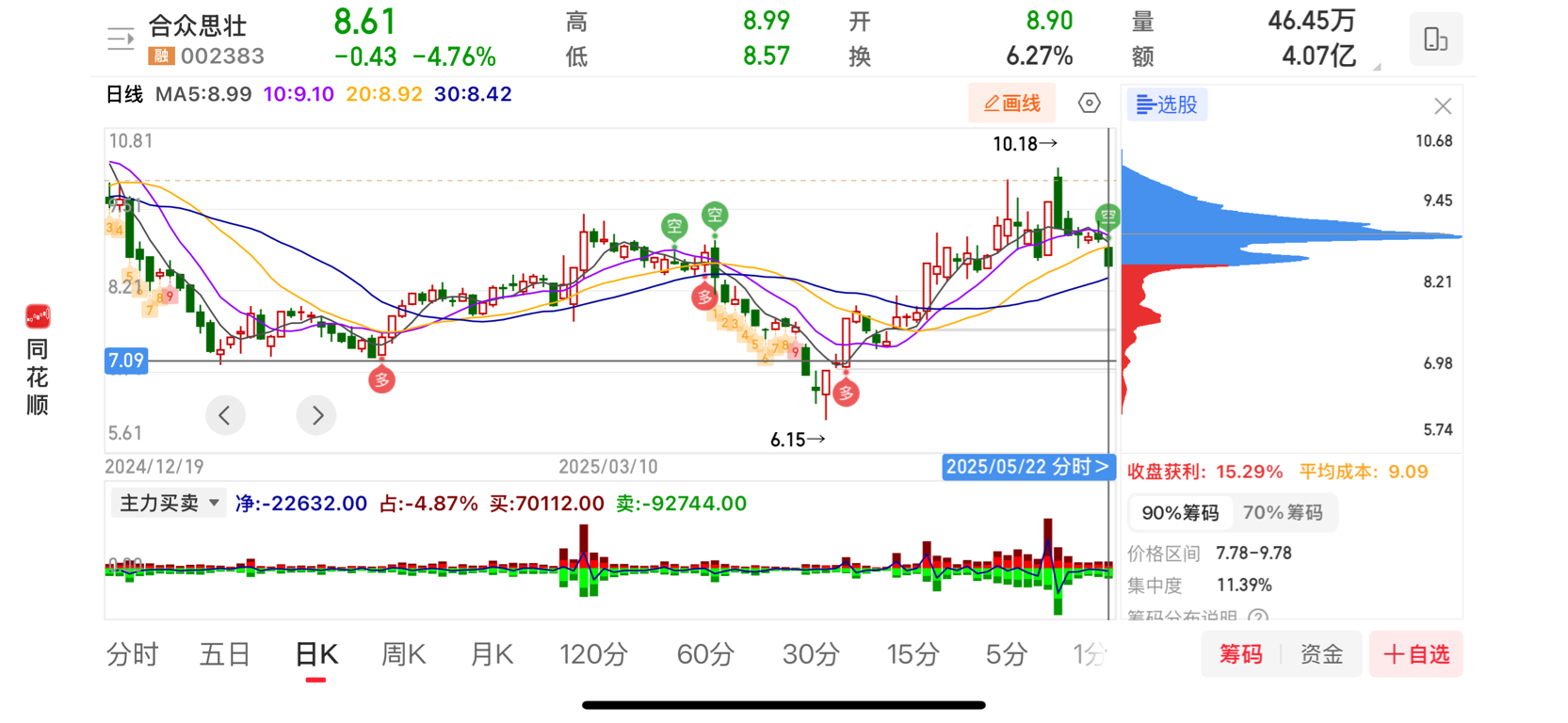Switch to the 5分 chart

(x=1006, y=654)
